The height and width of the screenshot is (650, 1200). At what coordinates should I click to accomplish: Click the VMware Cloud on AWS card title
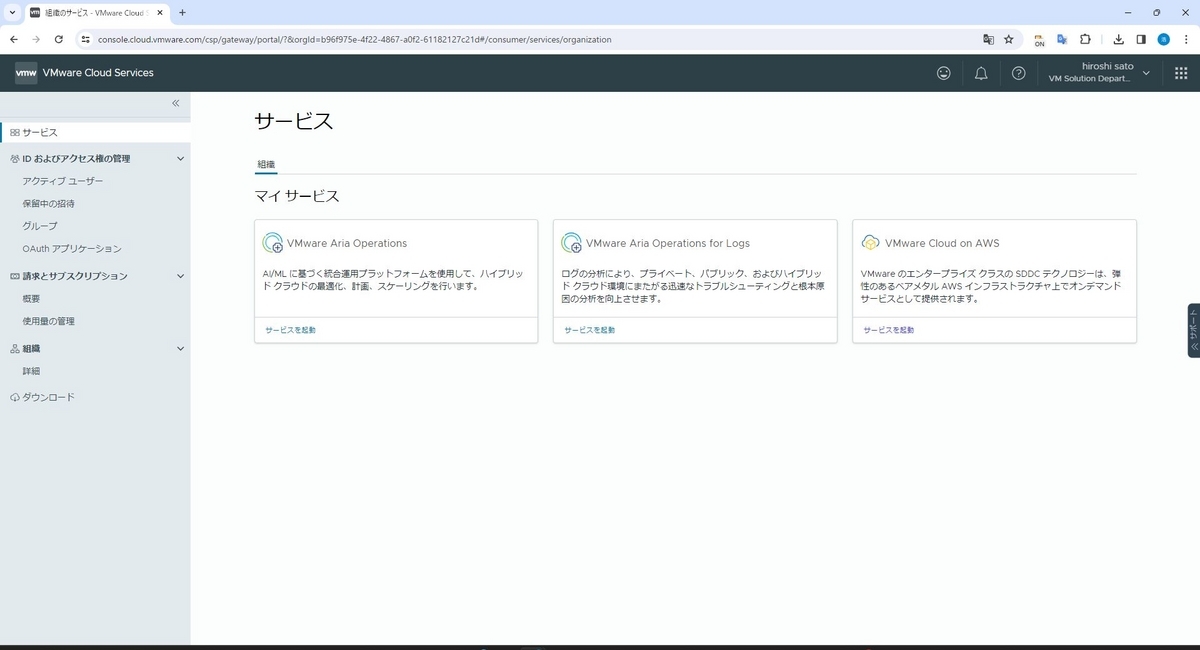coord(942,243)
